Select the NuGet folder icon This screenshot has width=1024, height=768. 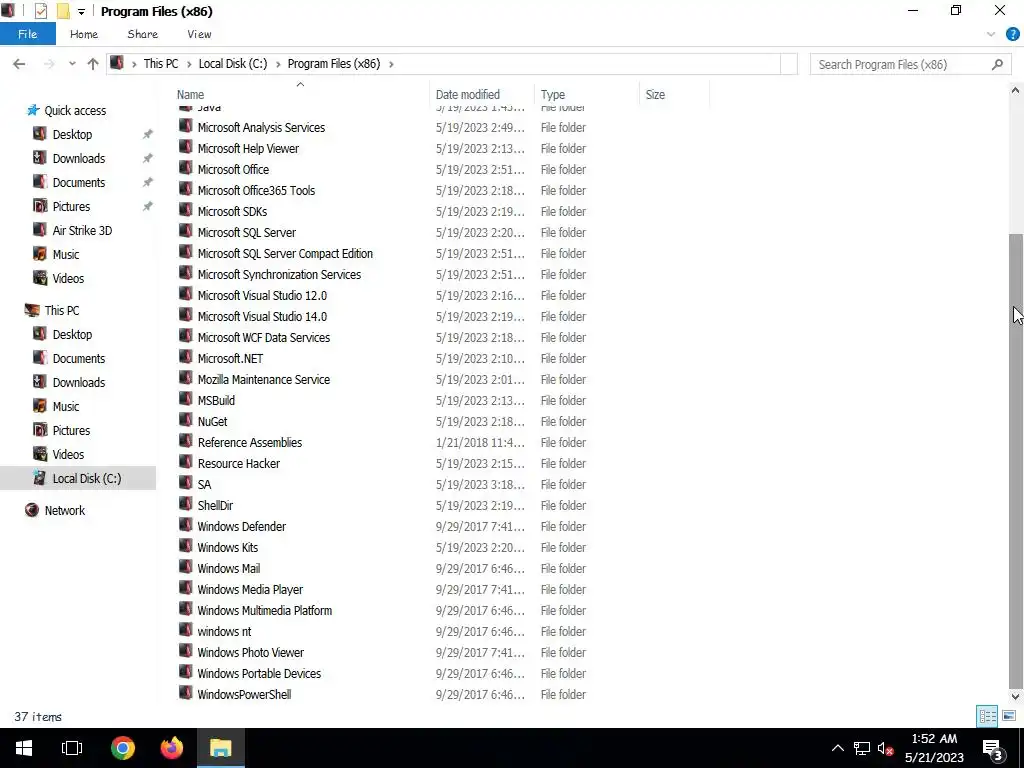point(186,421)
